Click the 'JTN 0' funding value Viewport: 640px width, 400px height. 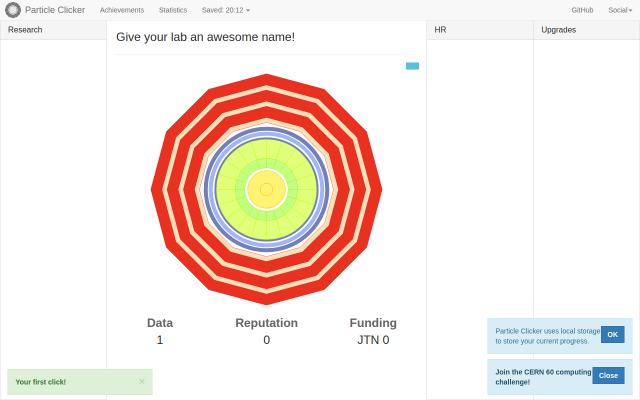tap(373, 340)
